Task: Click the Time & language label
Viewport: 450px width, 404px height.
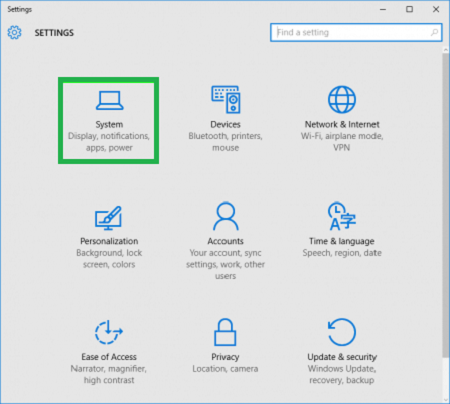Action: [x=342, y=241]
